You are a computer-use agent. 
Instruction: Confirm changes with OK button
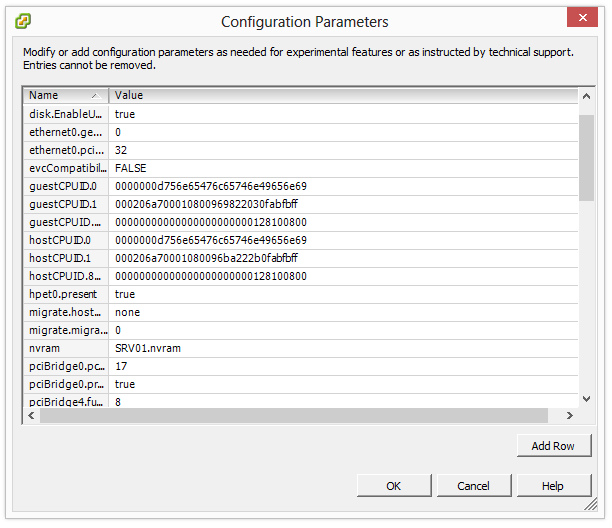394,486
